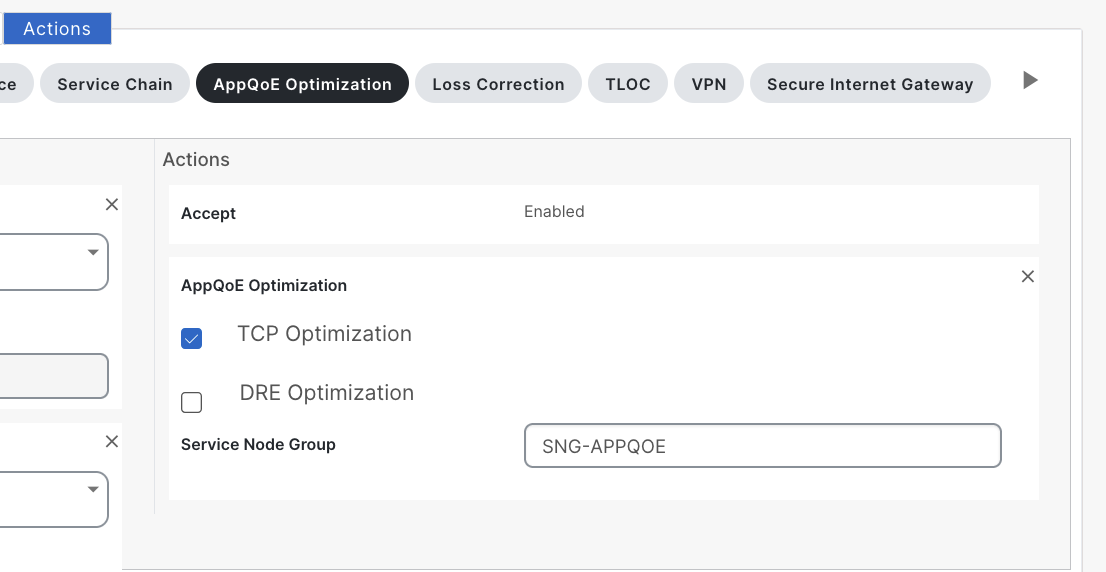Click the DRE Optimization label text
Viewport: 1106px width, 572px height.
327,393
